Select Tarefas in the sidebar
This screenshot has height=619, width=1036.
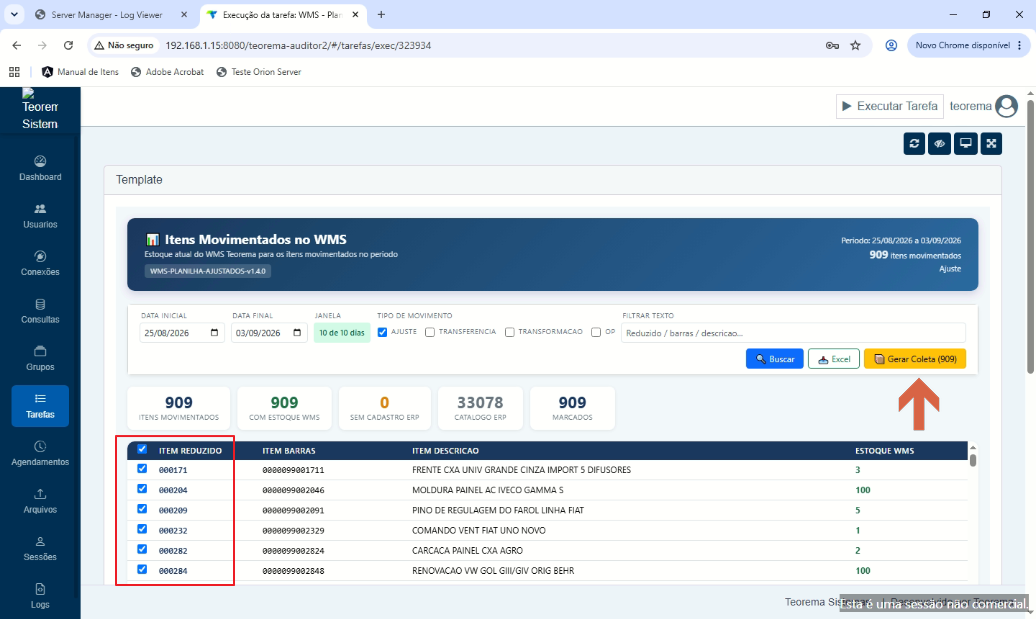(x=40, y=406)
